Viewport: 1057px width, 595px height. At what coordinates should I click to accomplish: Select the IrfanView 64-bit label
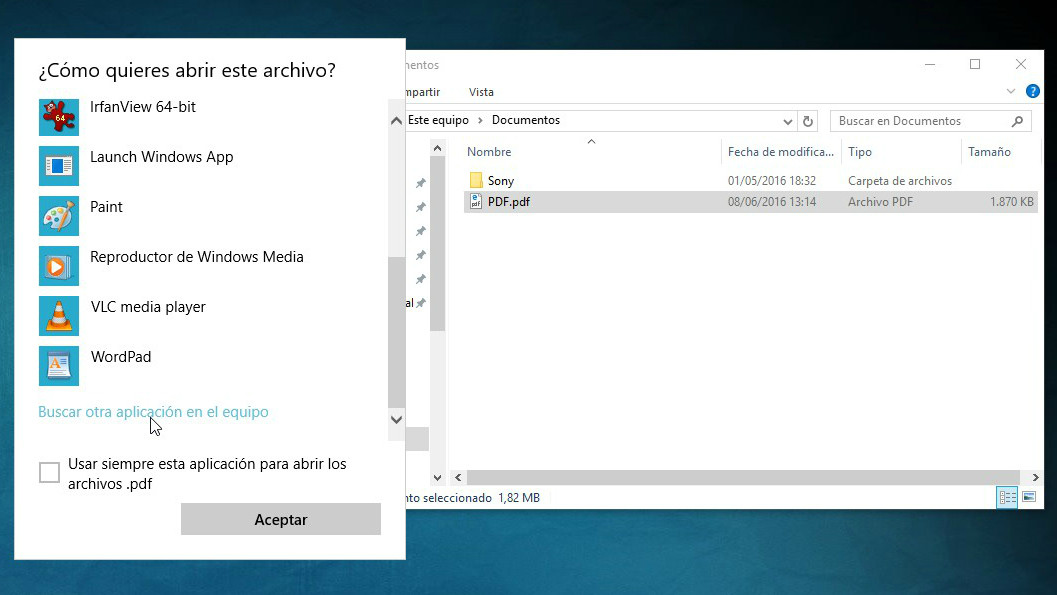coord(143,107)
